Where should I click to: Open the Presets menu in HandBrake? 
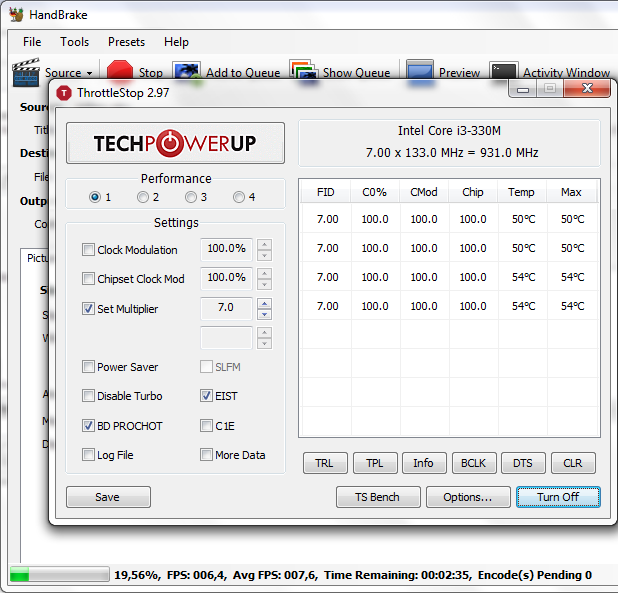click(x=127, y=42)
